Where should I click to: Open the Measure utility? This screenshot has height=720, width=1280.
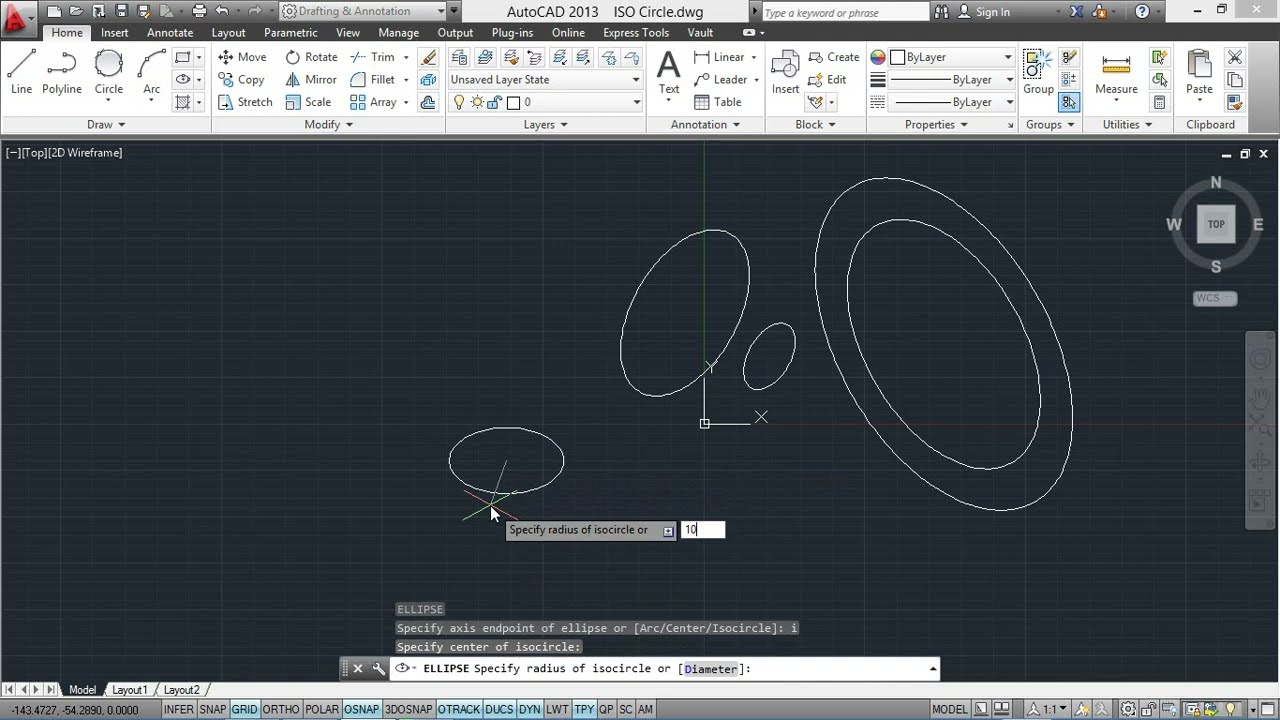click(1116, 72)
